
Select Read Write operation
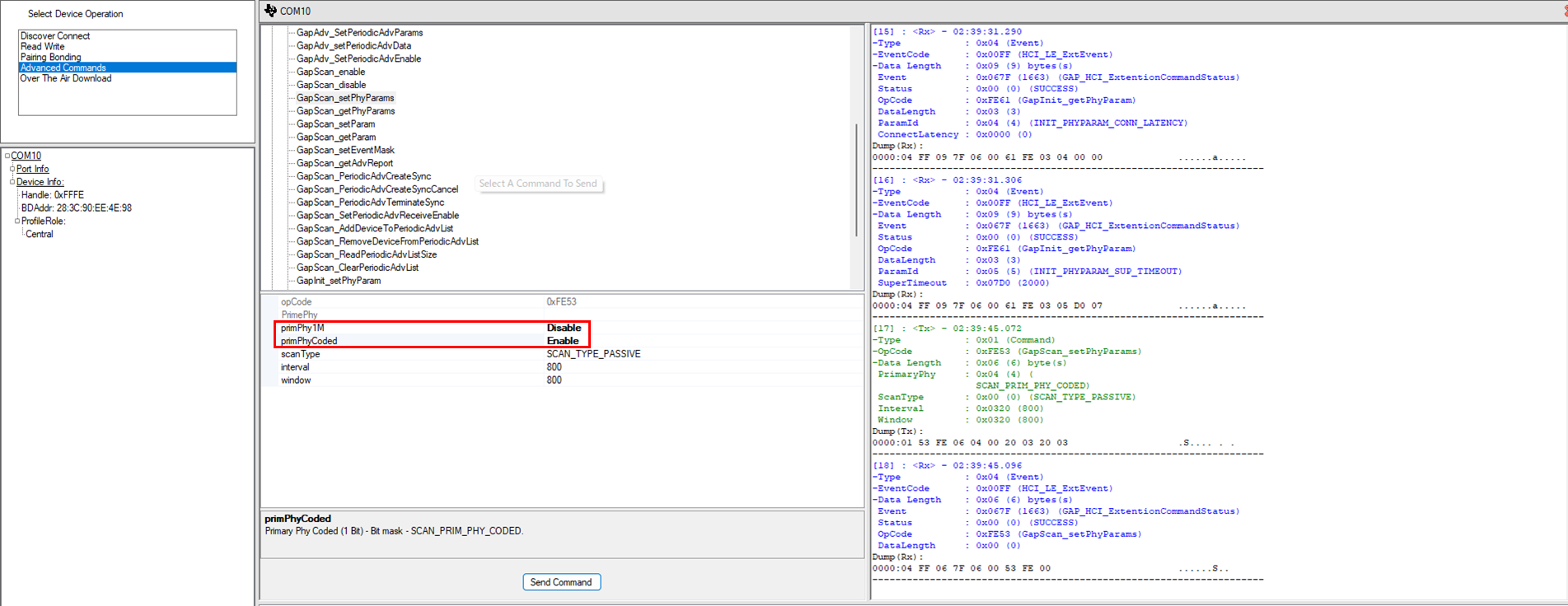pos(42,47)
